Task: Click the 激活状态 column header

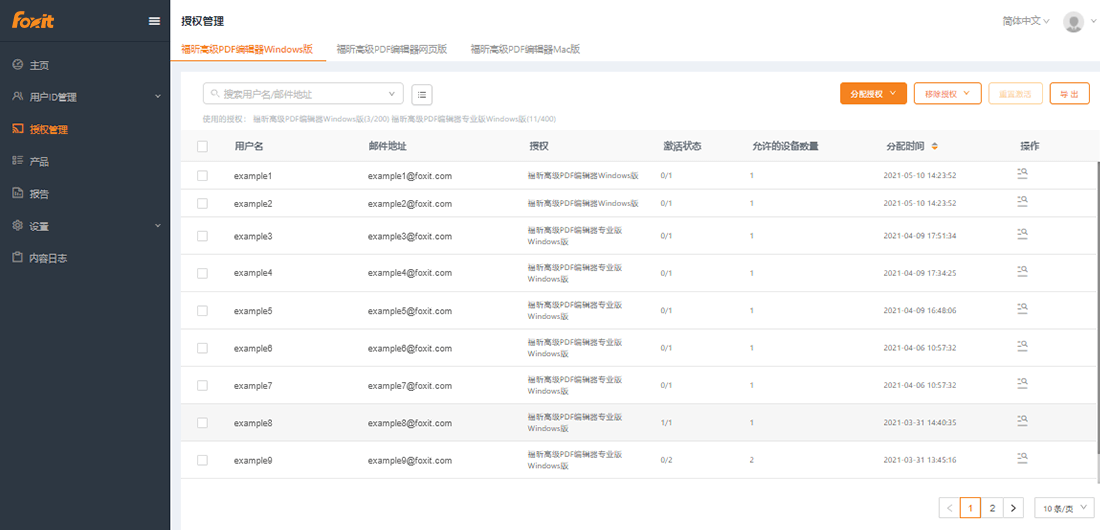Action: [x=682, y=147]
